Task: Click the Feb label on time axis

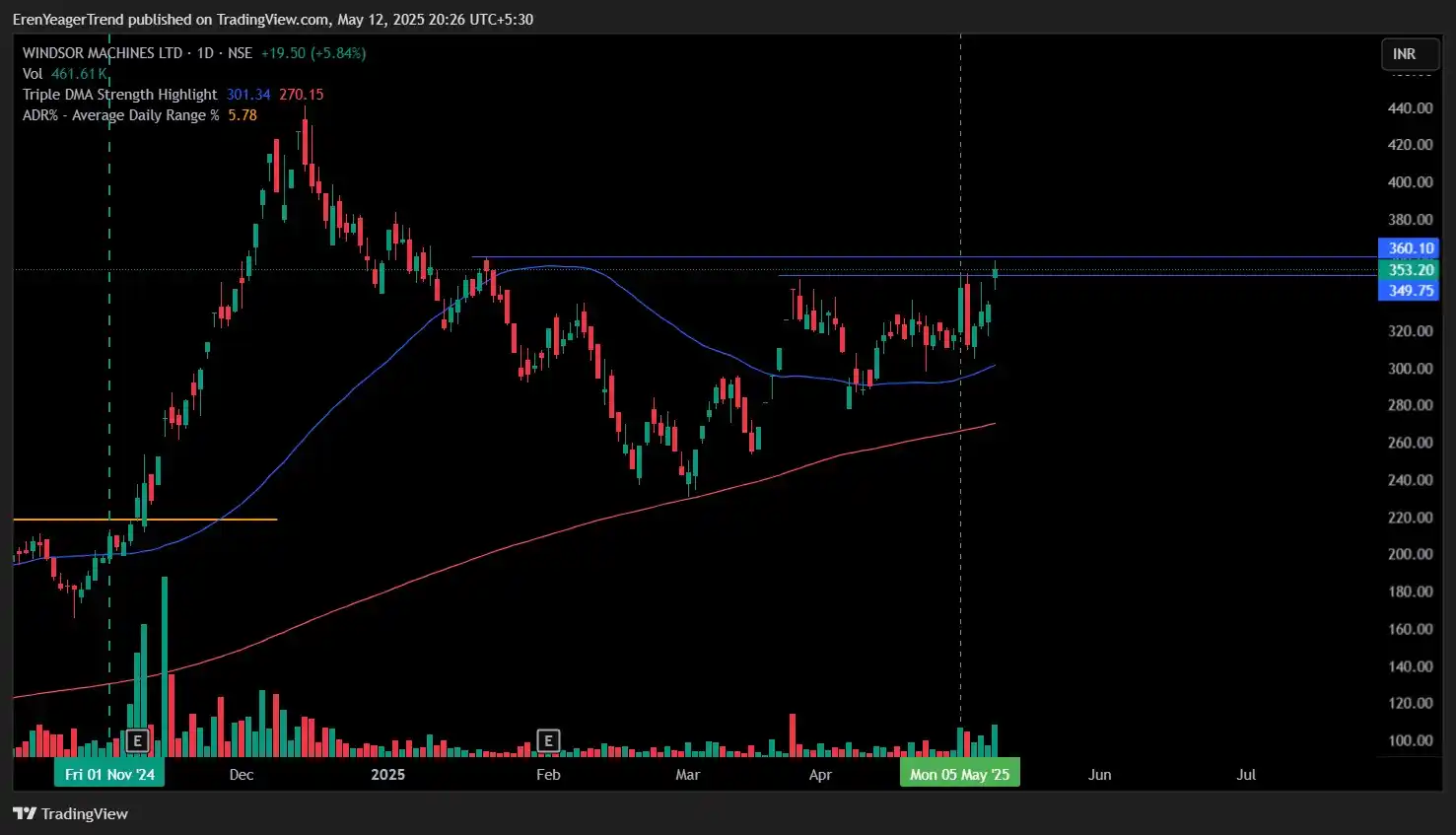Action: (x=548, y=775)
